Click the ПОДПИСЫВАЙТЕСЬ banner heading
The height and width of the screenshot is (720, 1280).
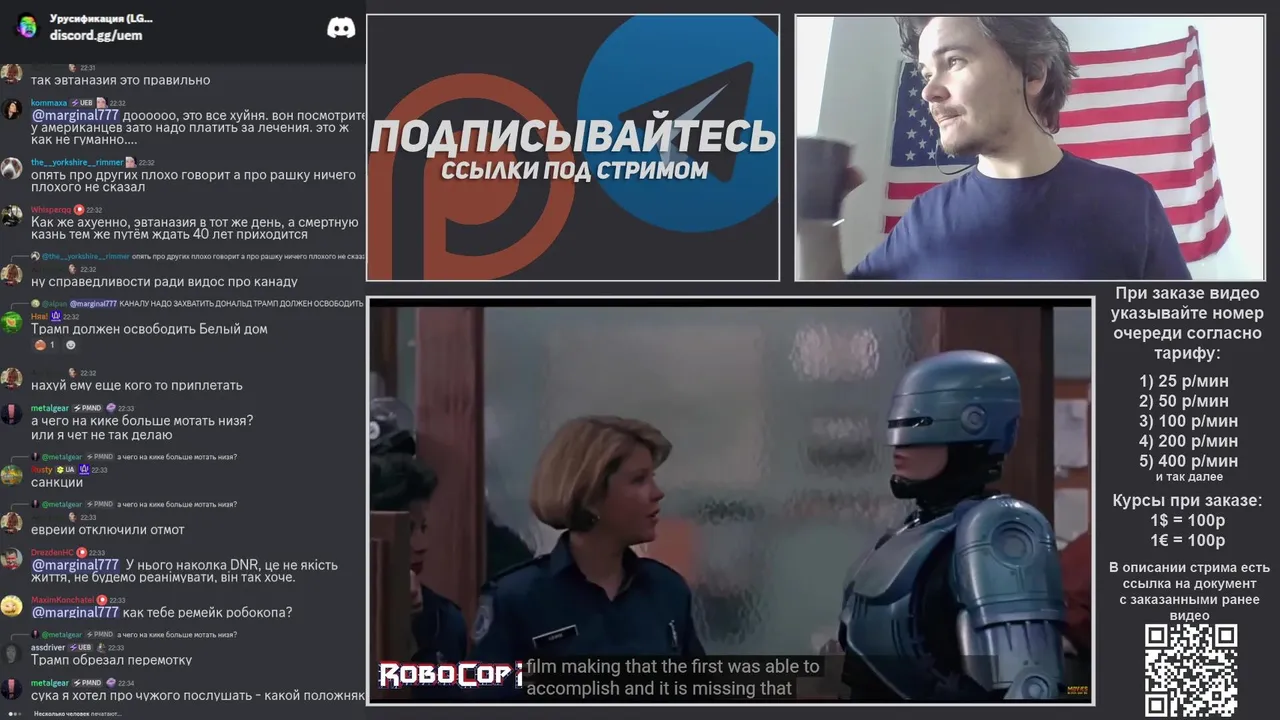point(573,136)
